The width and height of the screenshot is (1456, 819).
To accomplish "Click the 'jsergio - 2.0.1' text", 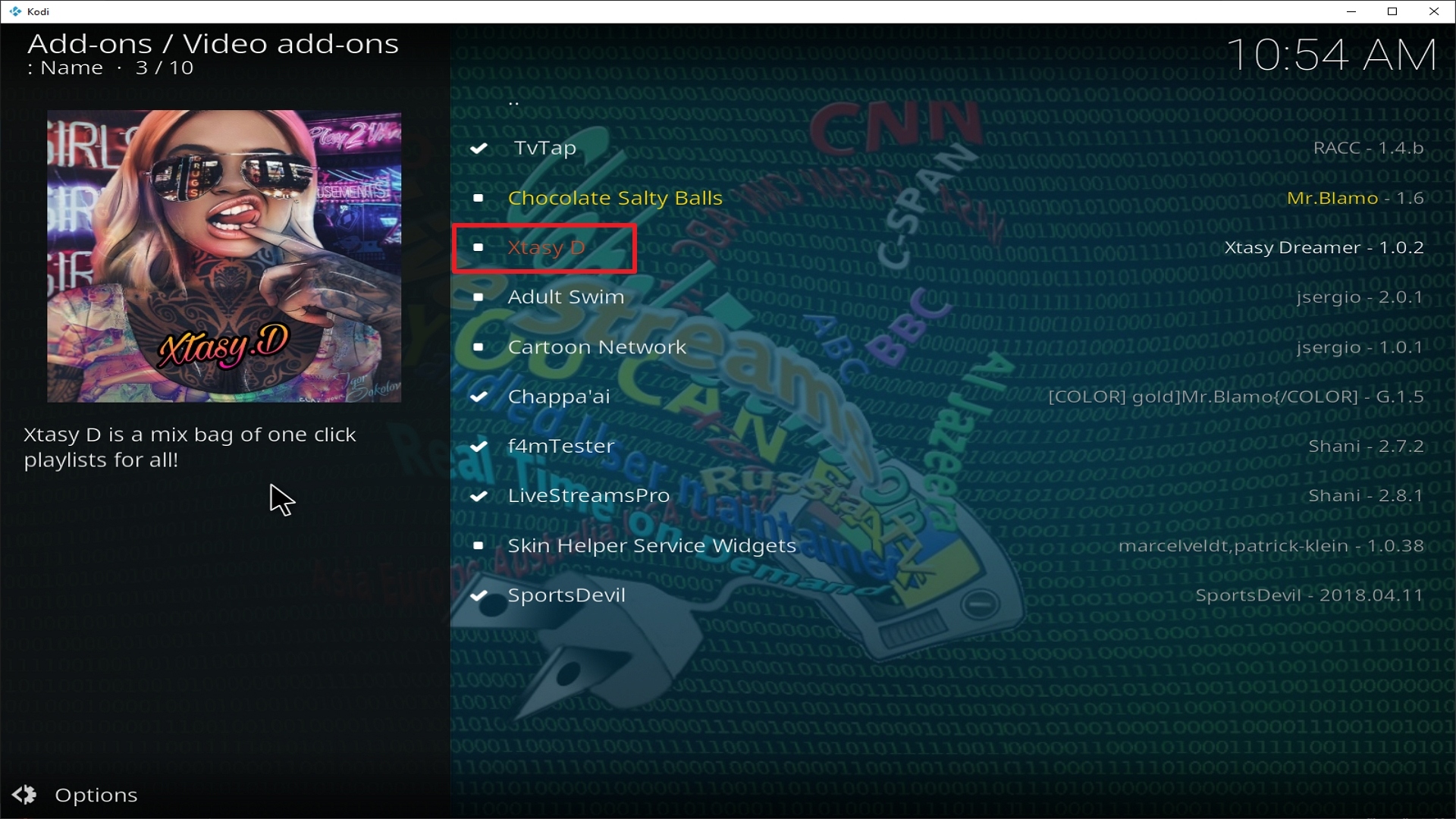I will [1360, 297].
